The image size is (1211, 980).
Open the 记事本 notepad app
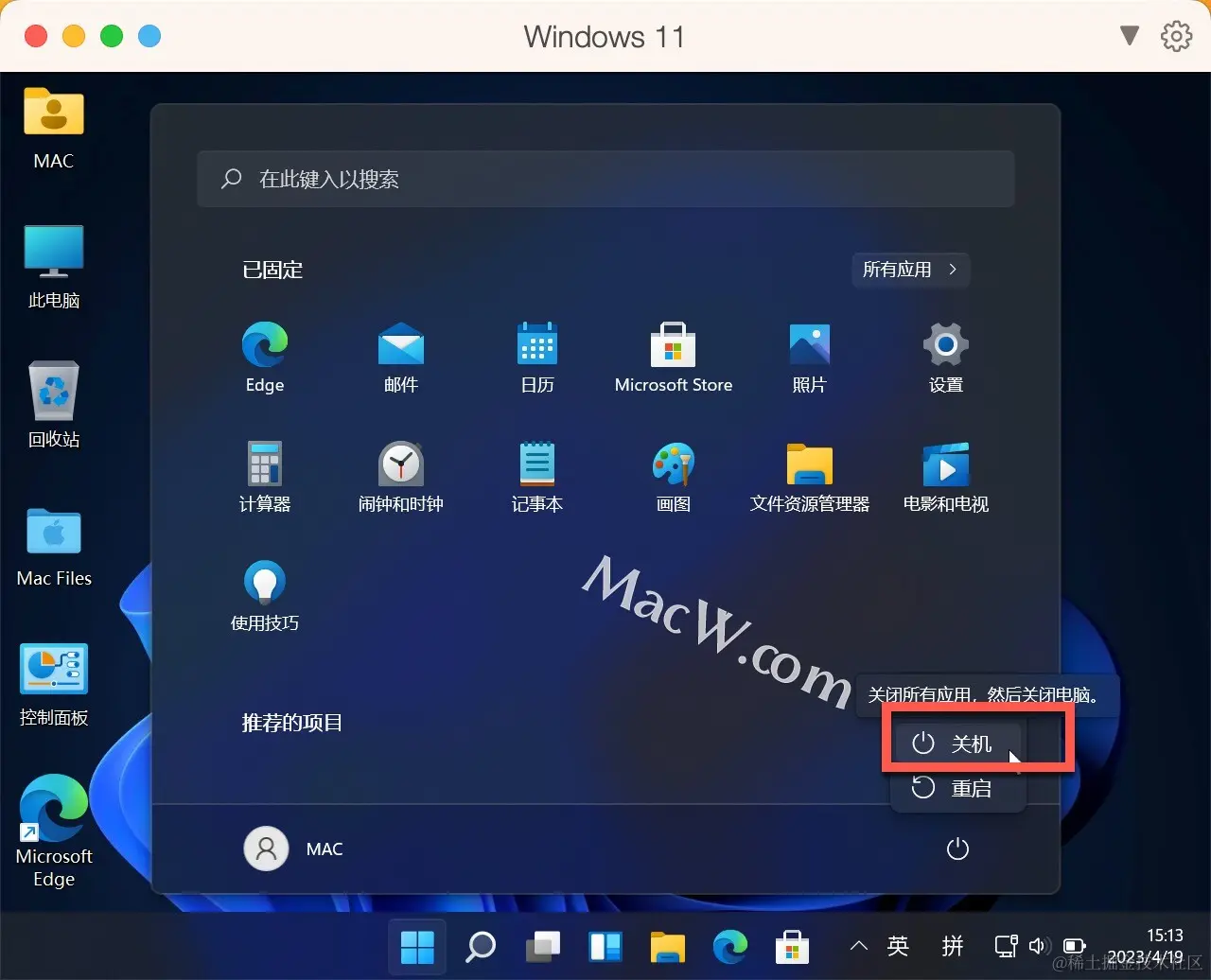[537, 477]
